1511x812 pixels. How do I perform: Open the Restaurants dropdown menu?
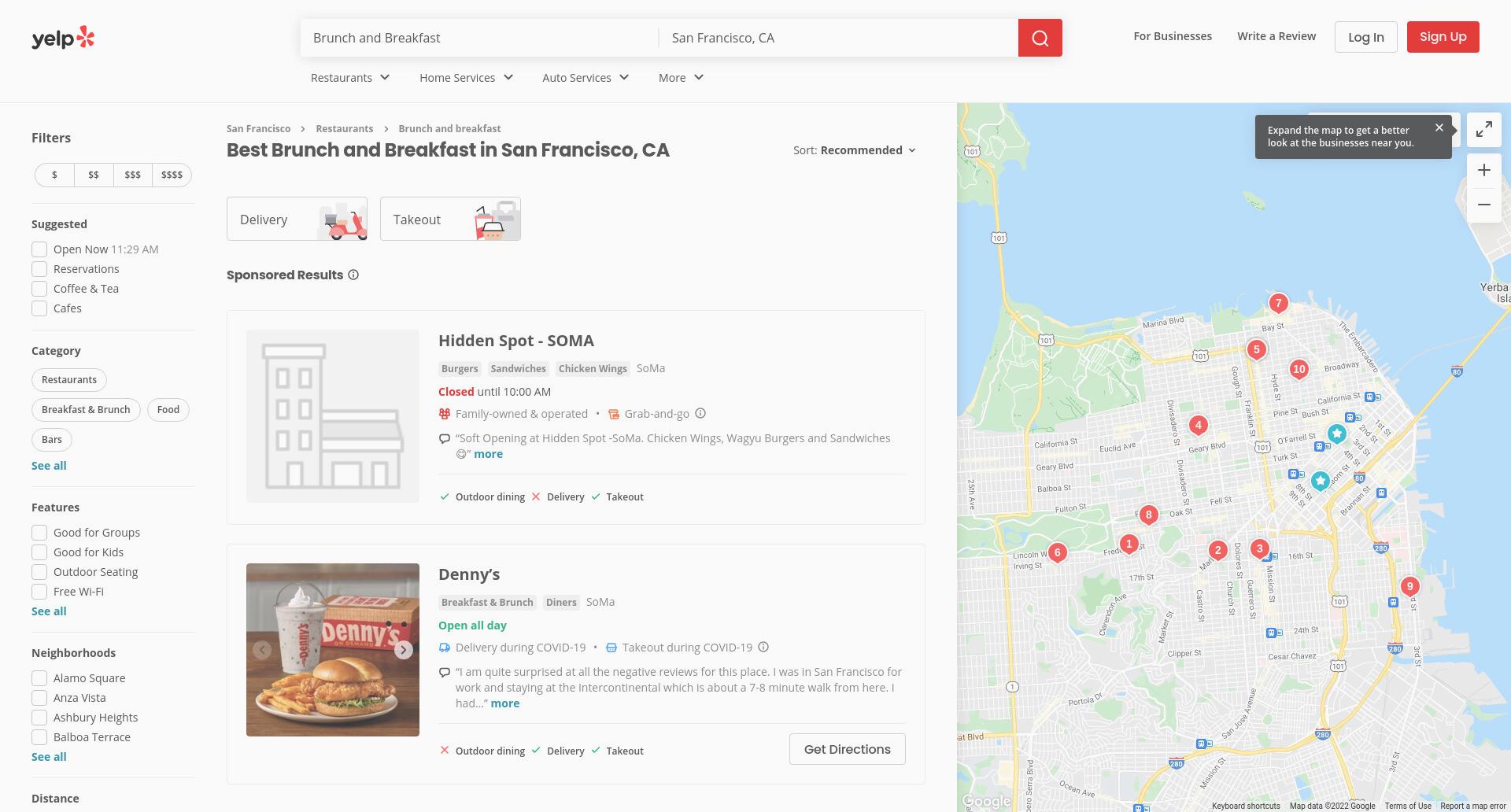point(350,77)
